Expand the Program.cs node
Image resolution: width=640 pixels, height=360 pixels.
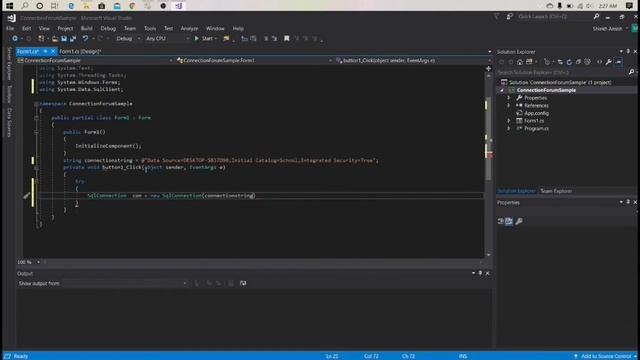pos(509,129)
